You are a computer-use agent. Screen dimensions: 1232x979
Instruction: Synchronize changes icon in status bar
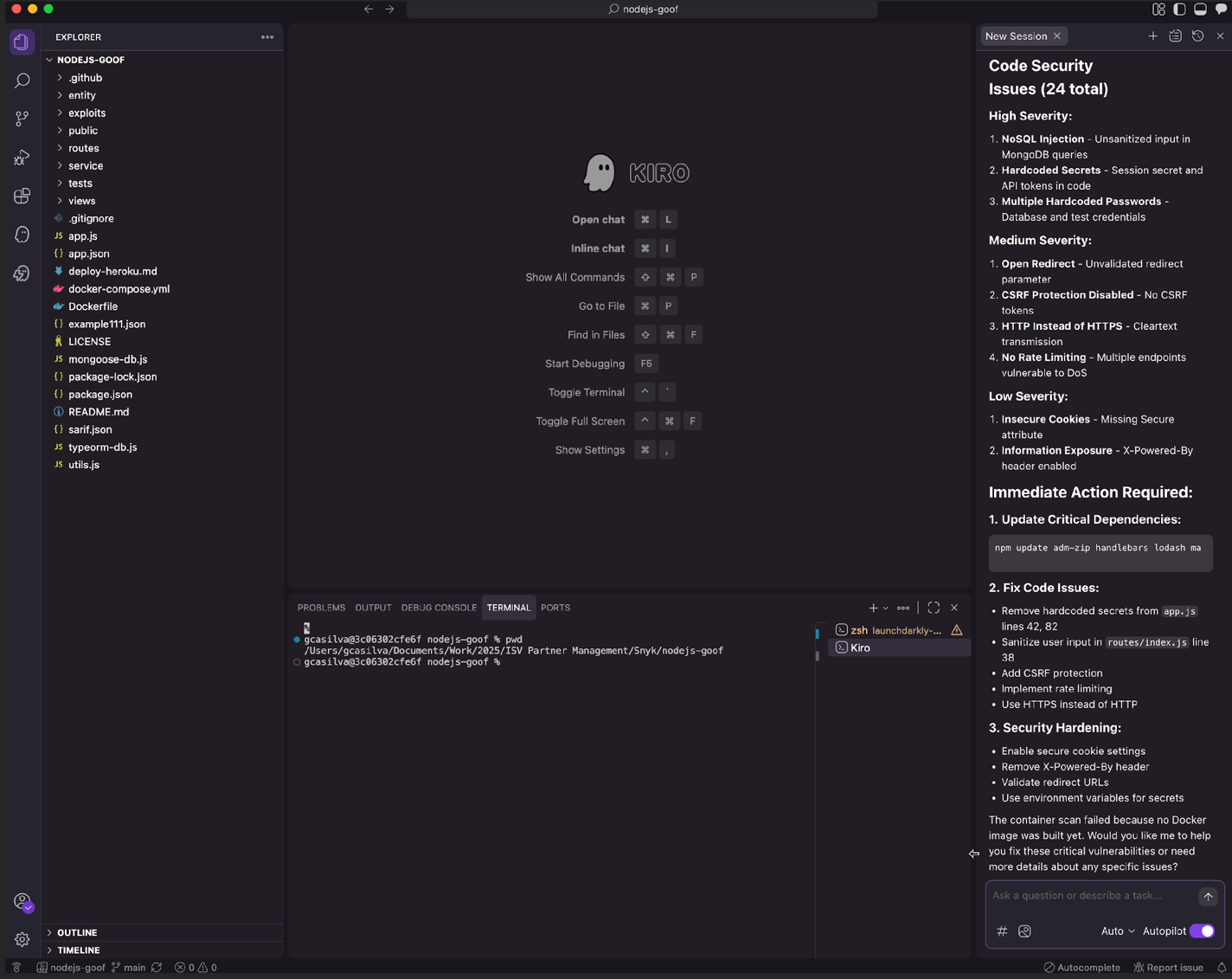[157, 968]
